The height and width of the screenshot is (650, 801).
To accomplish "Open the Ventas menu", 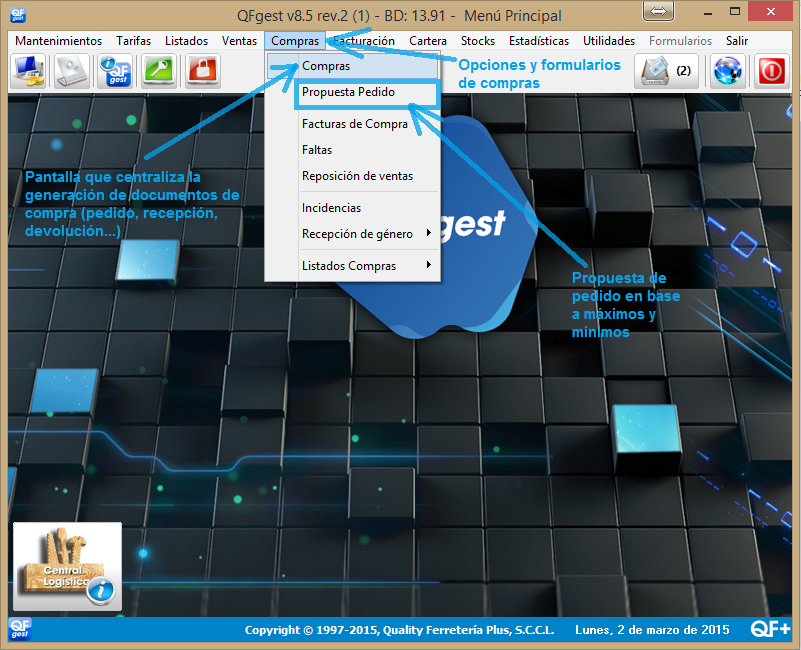I will pos(239,41).
